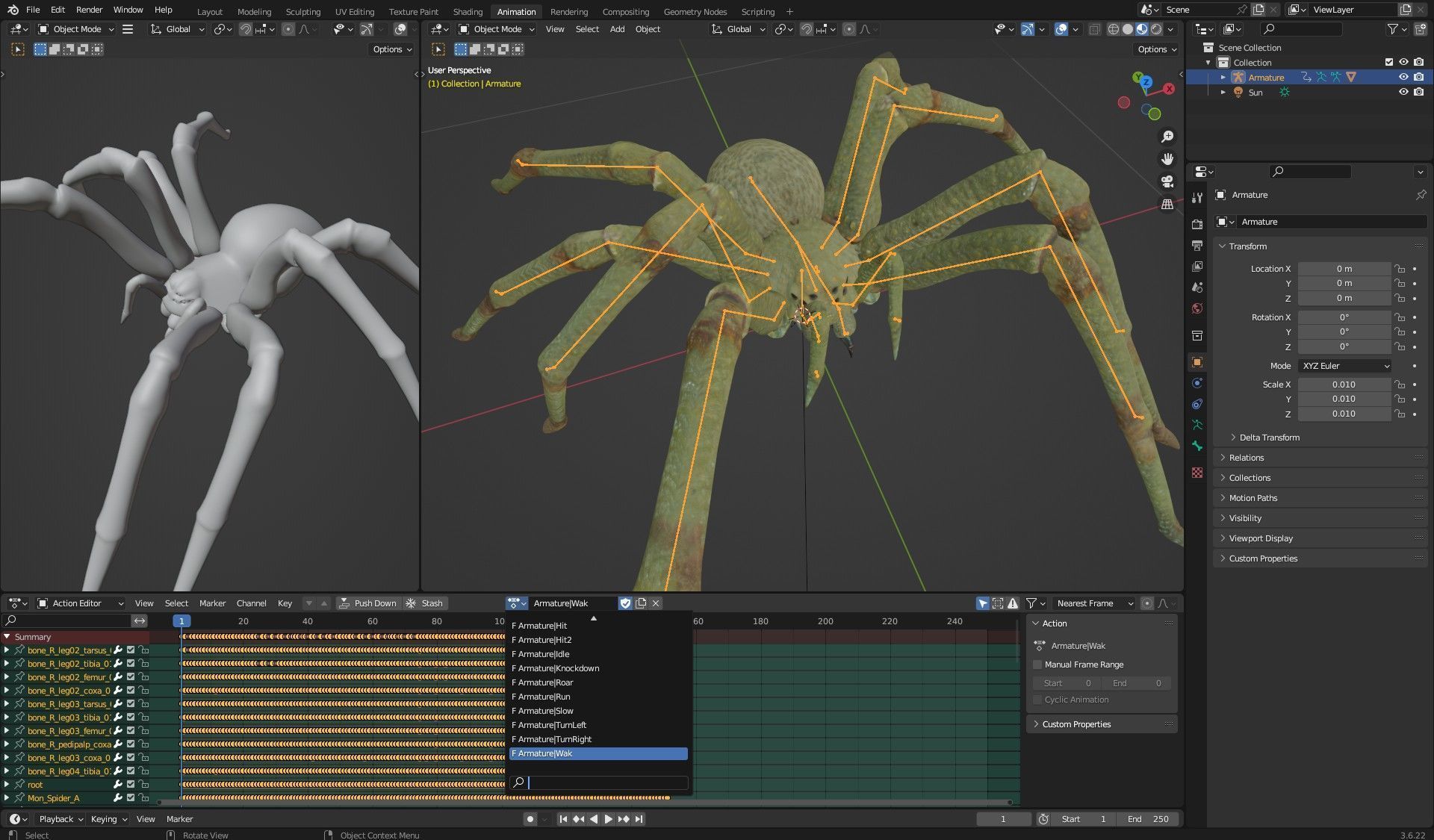Click the Scale X value field
The height and width of the screenshot is (840, 1434).
point(1344,385)
